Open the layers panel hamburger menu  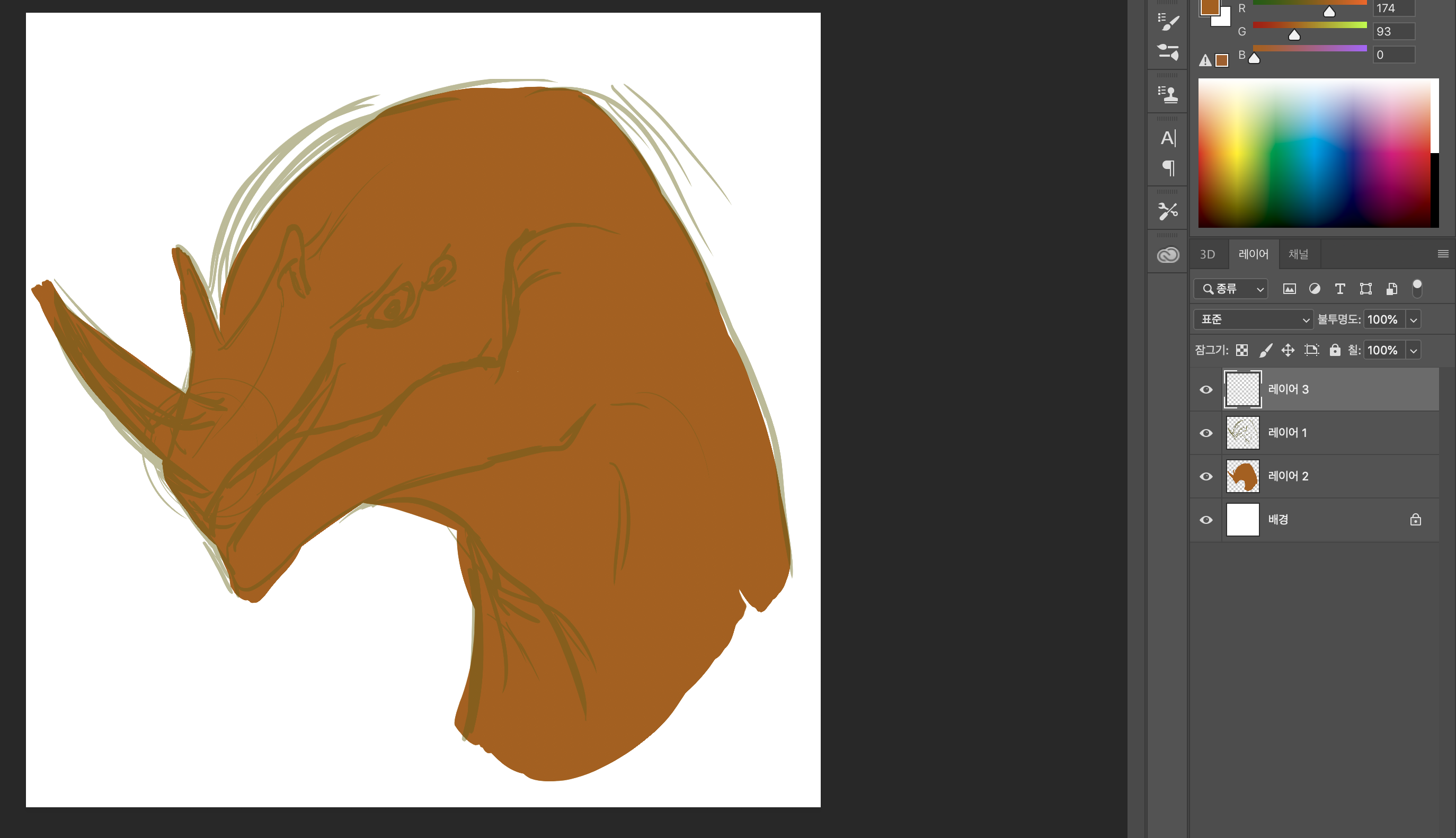(1443, 254)
